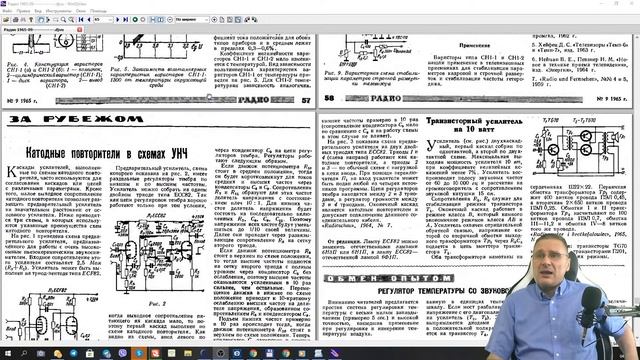Open Skype from the taskbar
This screenshot has width=640, height=360.
[x=139, y=353]
